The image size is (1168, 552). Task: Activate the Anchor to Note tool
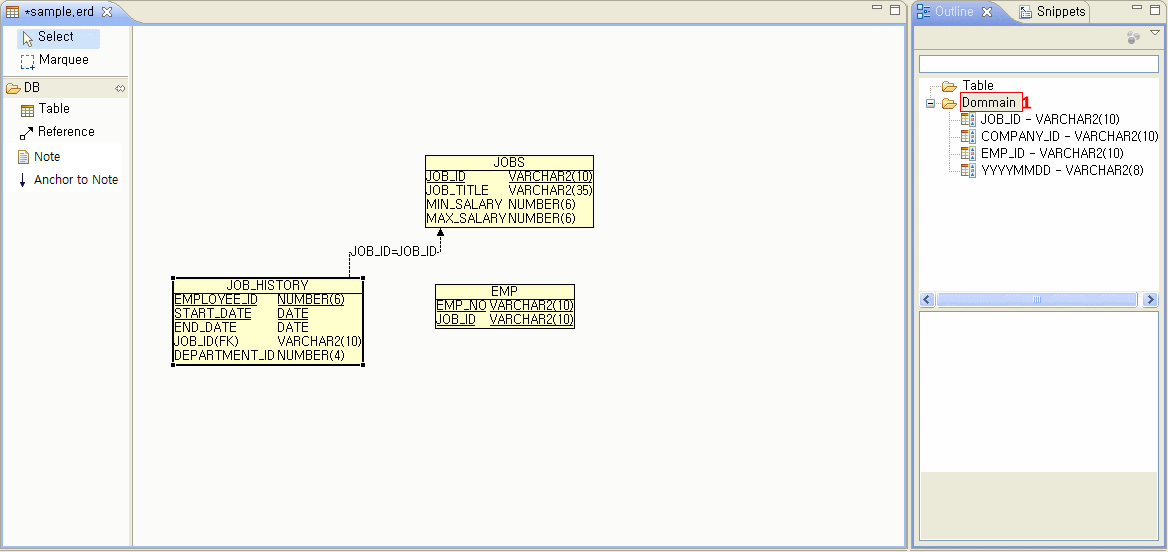pos(75,180)
